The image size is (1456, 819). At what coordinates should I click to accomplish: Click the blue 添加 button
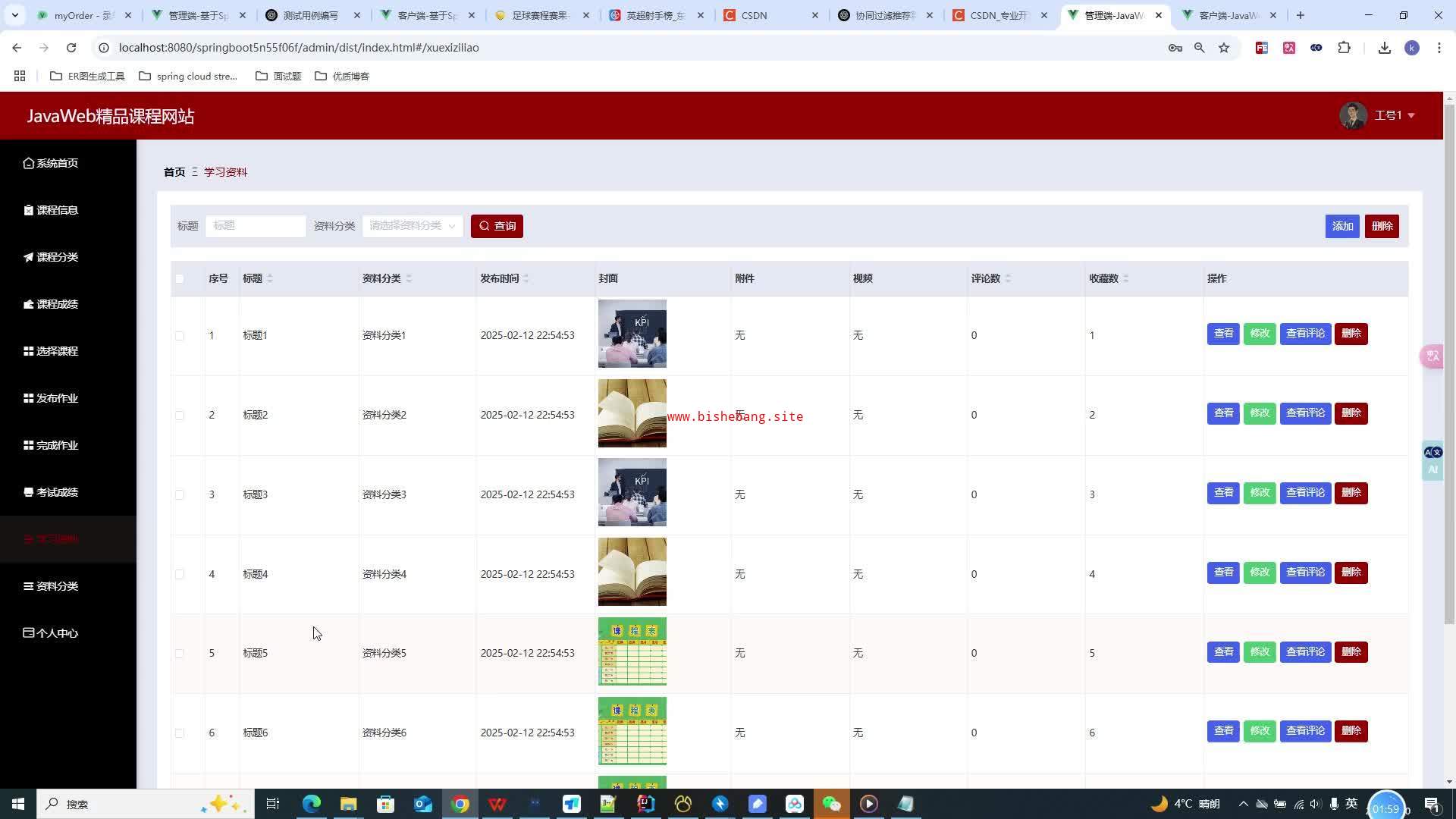1342,226
